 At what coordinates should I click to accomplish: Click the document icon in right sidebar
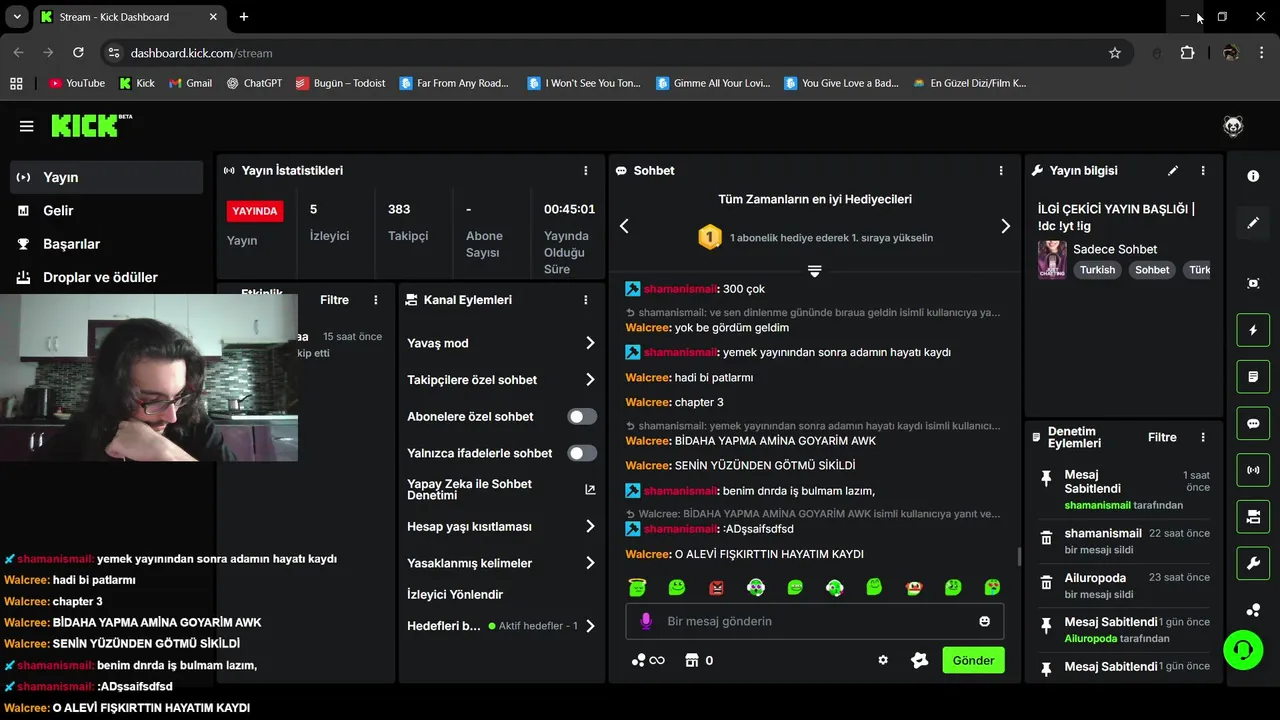[1253, 377]
